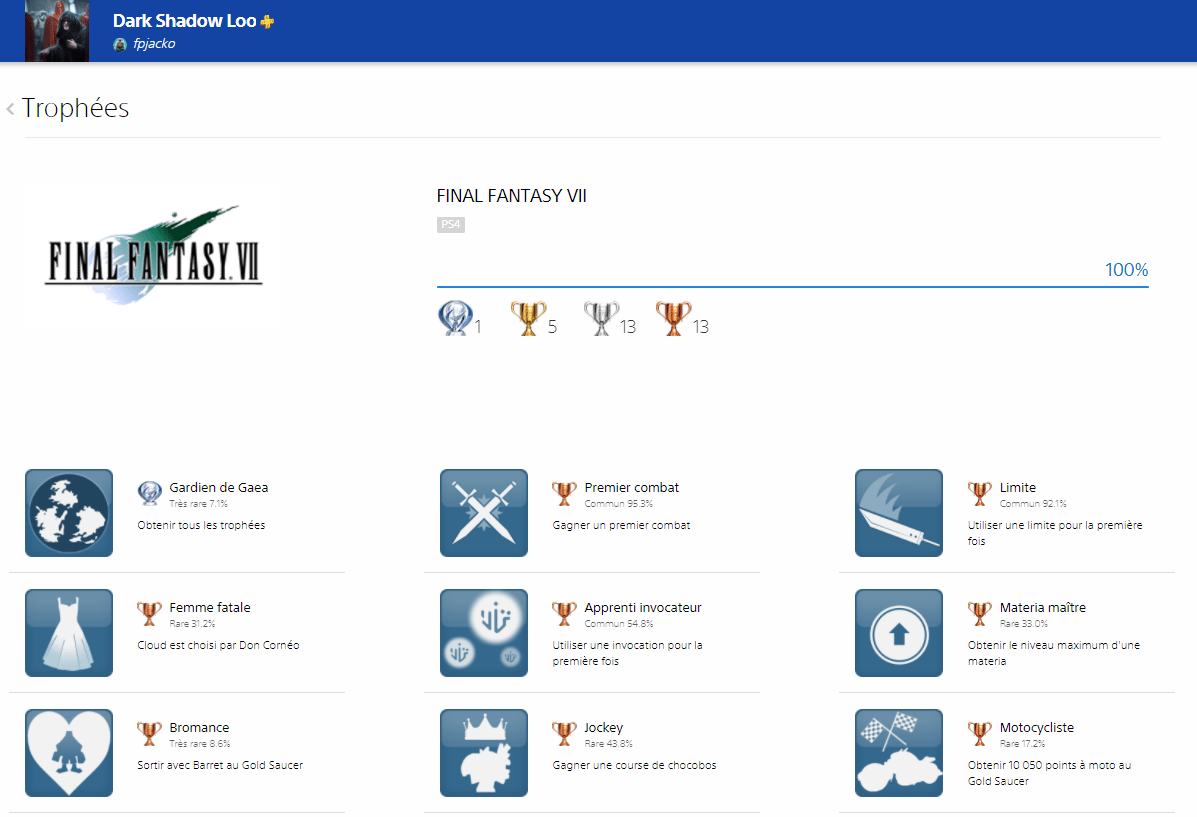This screenshot has width=1197, height=817.
Task: Click the 'Gagner une course de chocobos' text
Action: click(634, 765)
